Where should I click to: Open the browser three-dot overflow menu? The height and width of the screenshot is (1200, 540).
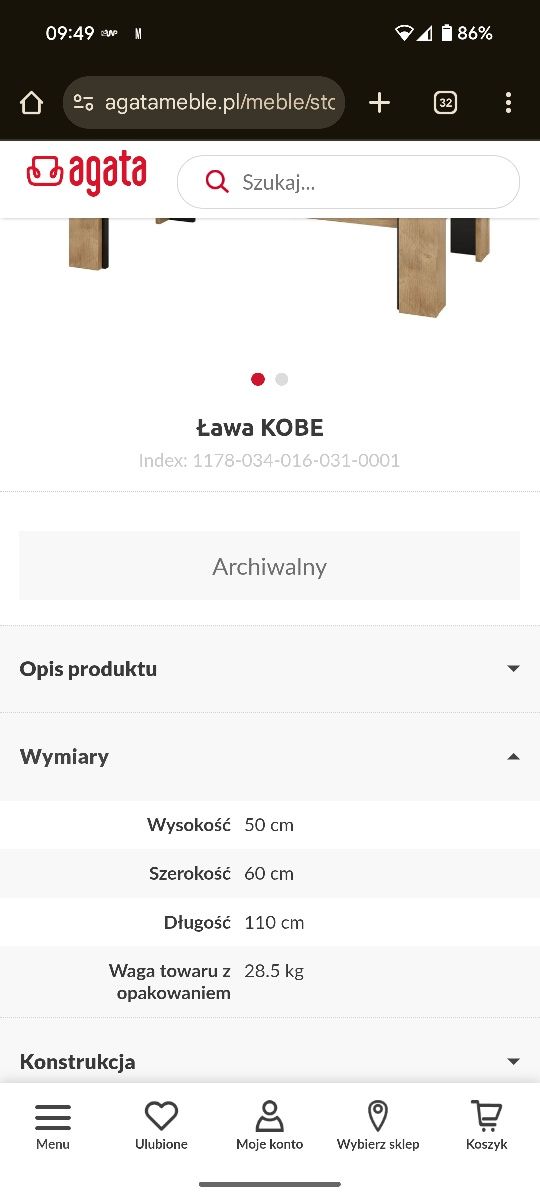click(x=508, y=103)
